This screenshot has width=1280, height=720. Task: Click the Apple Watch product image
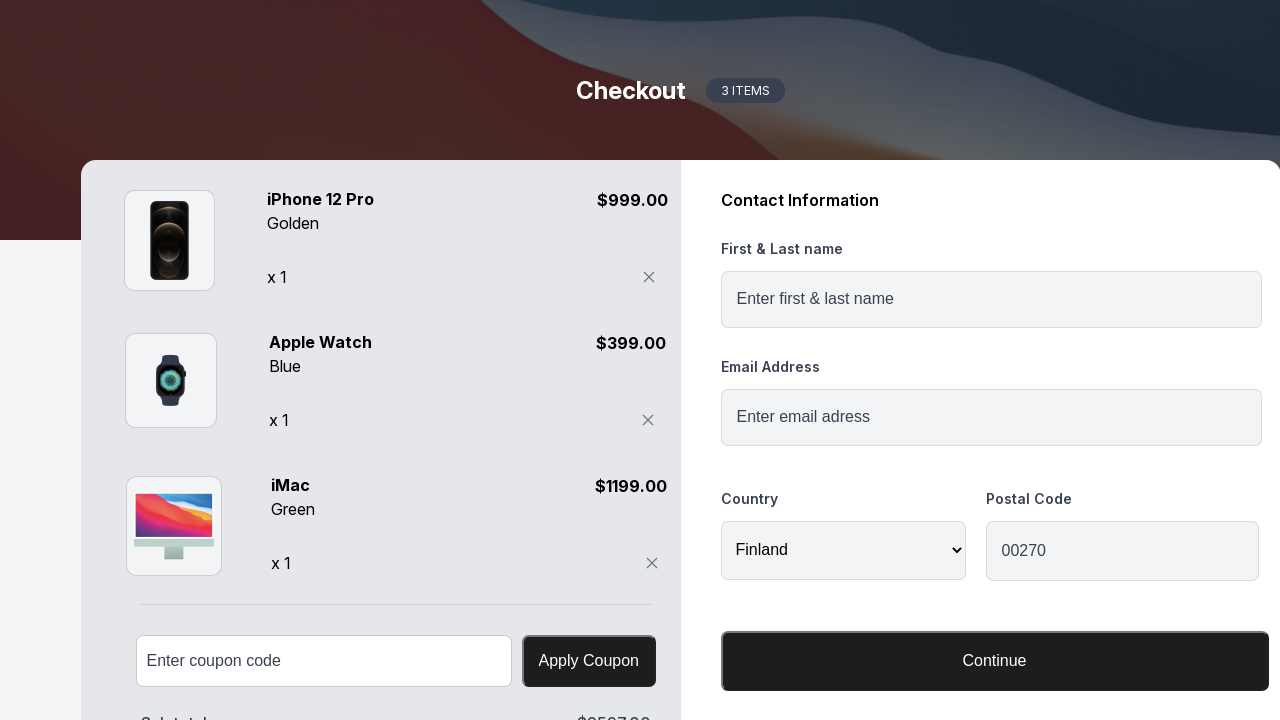click(x=170, y=380)
